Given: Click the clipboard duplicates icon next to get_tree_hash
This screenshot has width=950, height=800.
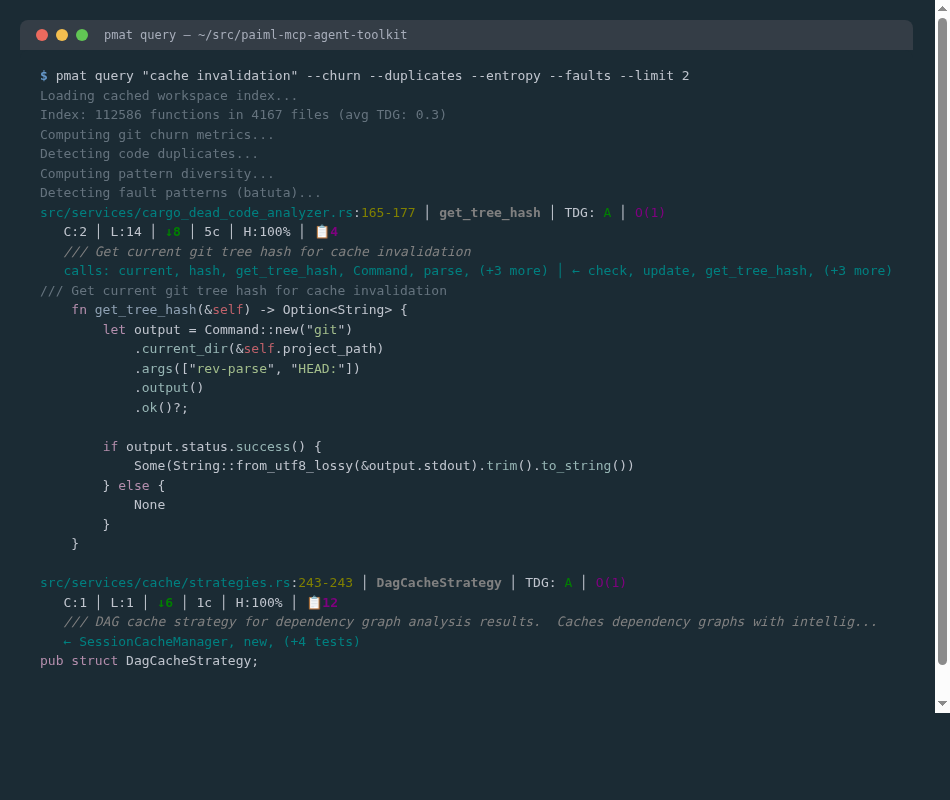Looking at the screenshot, I should 321,231.
